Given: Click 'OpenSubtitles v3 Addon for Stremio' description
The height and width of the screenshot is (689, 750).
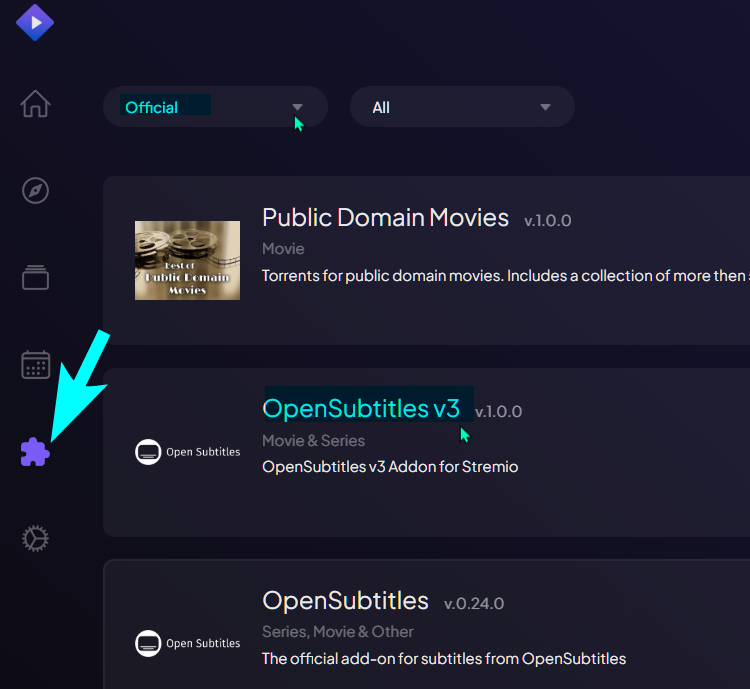Looking at the screenshot, I should pyautogui.click(x=390, y=467).
